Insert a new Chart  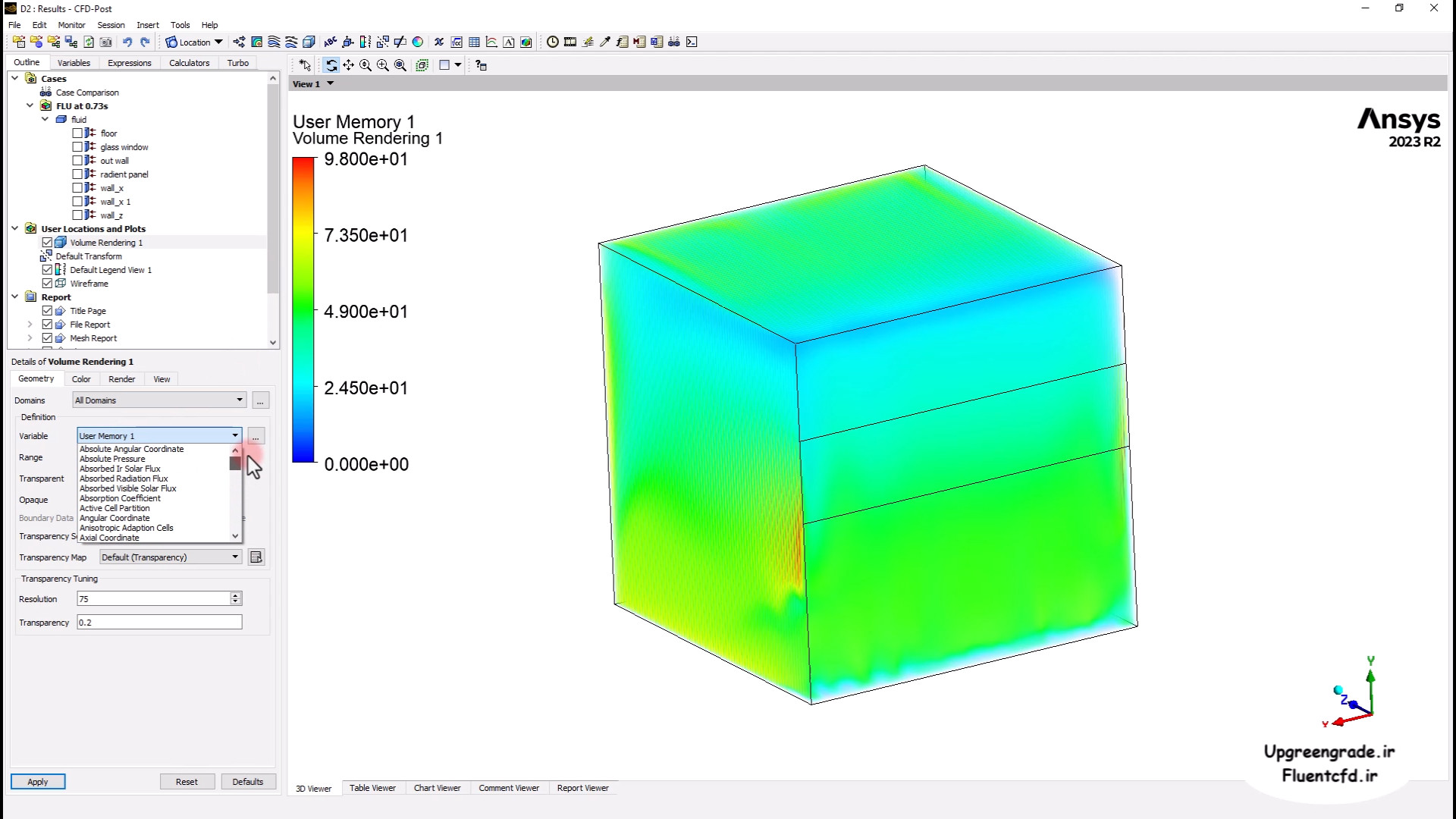491,42
